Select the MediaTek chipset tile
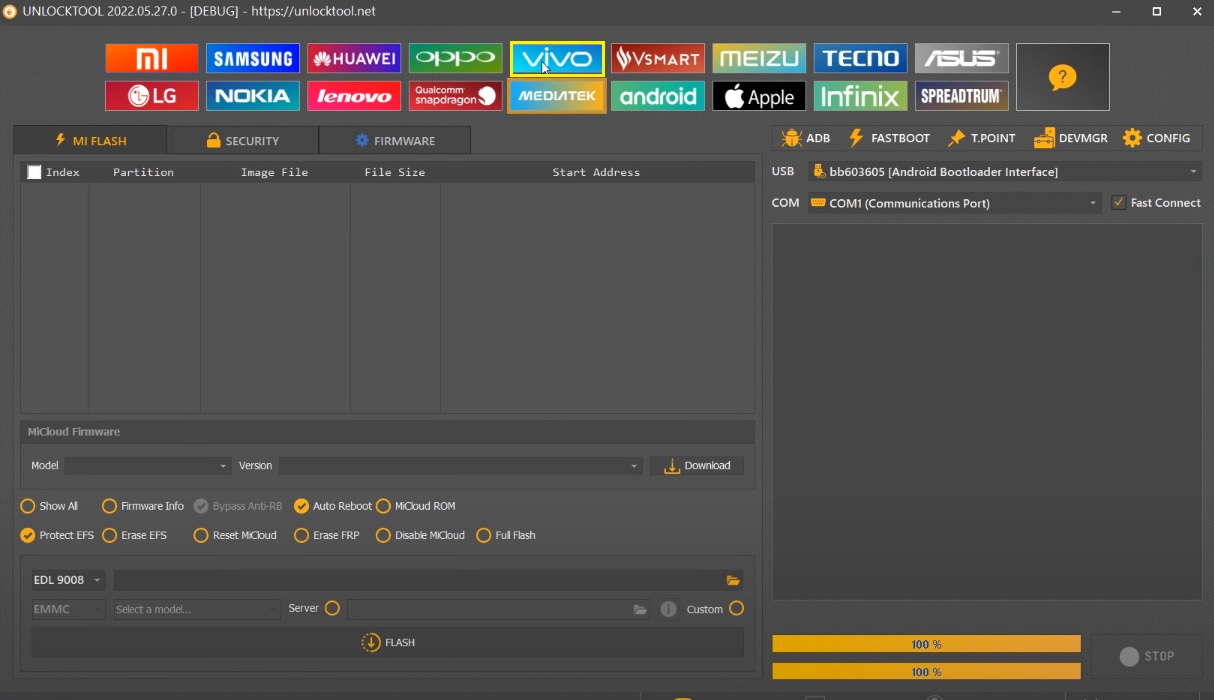Viewport: 1214px width, 700px height. (x=557, y=96)
